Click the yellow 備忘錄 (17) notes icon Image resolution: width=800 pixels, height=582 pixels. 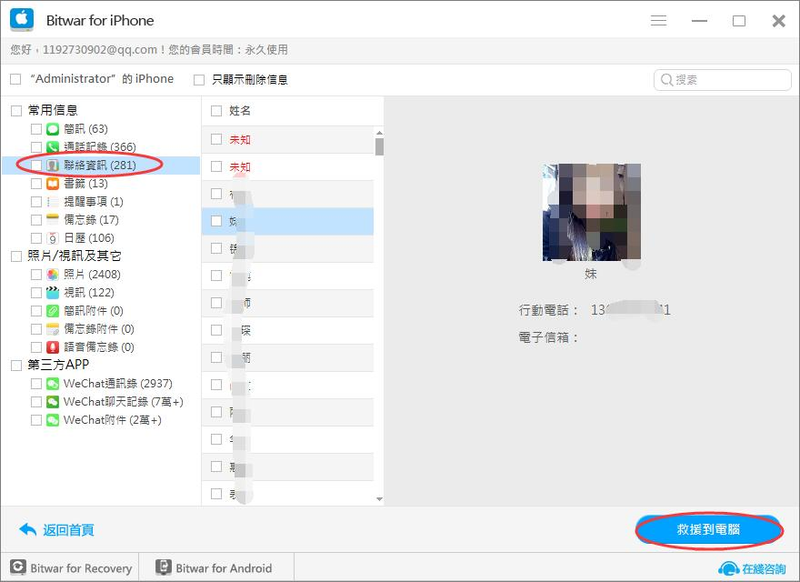click(53, 220)
